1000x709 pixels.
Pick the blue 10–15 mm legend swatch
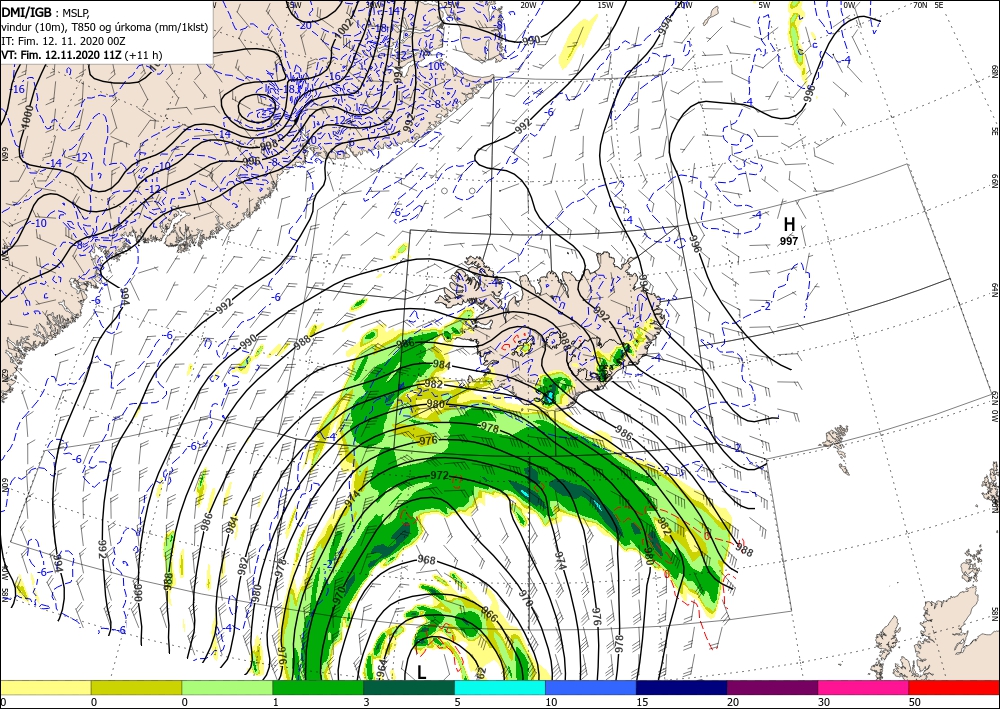tap(591, 687)
